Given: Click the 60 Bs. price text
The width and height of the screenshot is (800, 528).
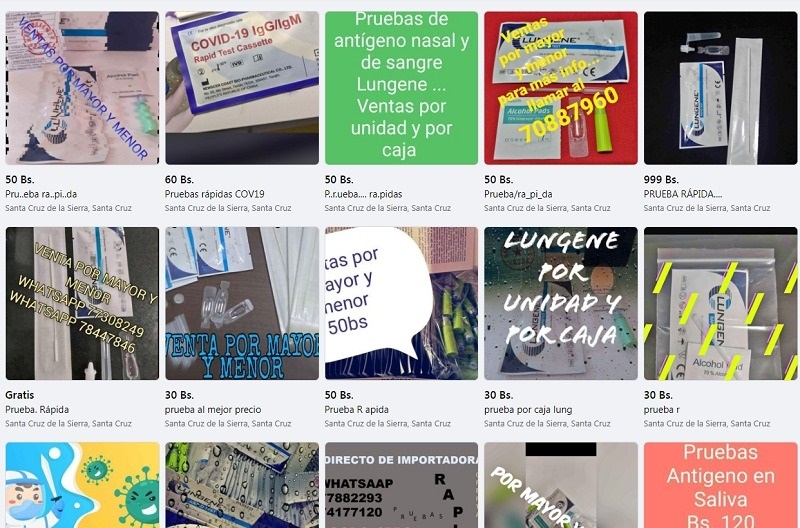Looking at the screenshot, I should [x=179, y=180].
